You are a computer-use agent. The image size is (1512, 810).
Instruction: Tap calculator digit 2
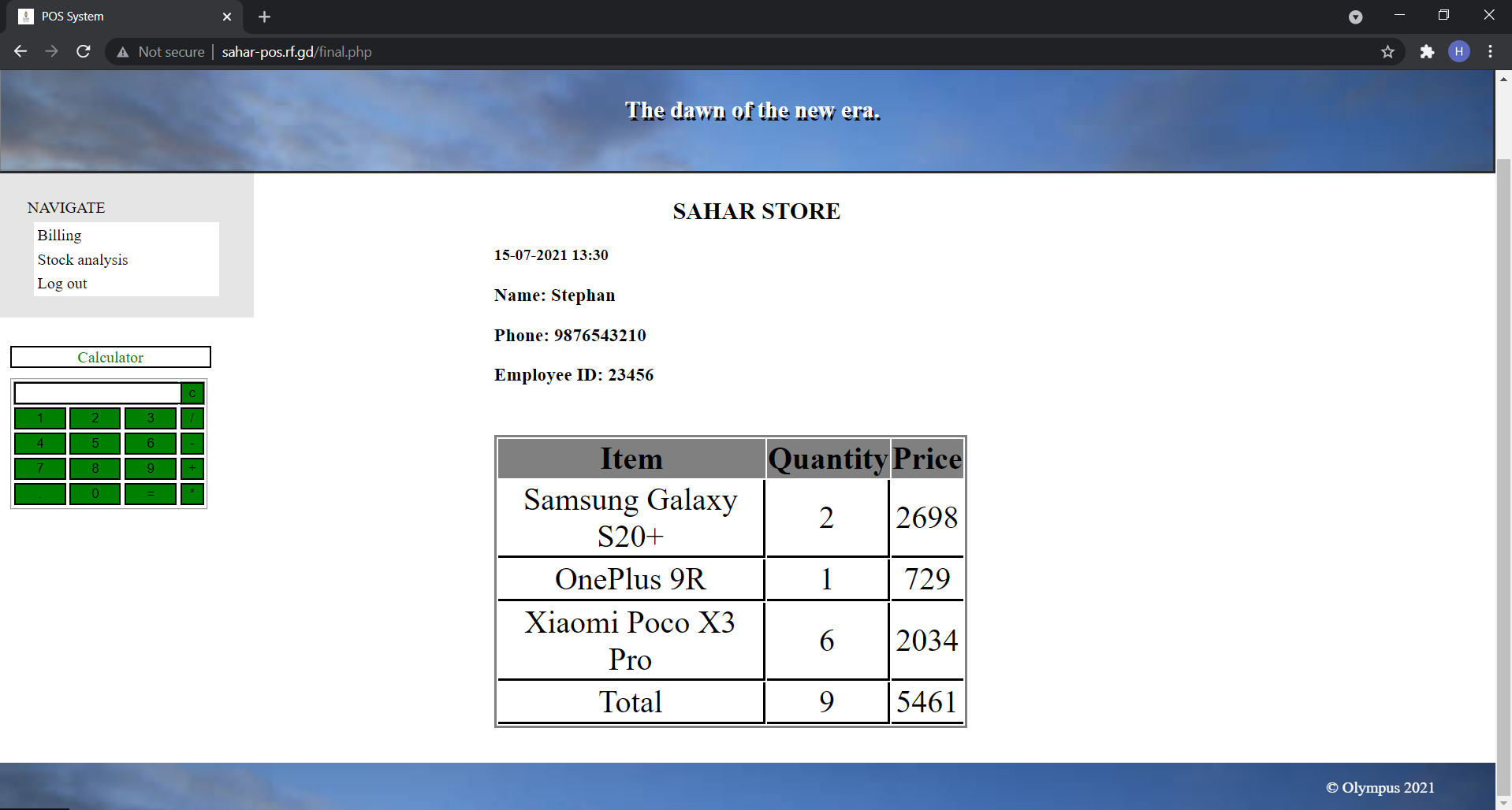click(95, 418)
